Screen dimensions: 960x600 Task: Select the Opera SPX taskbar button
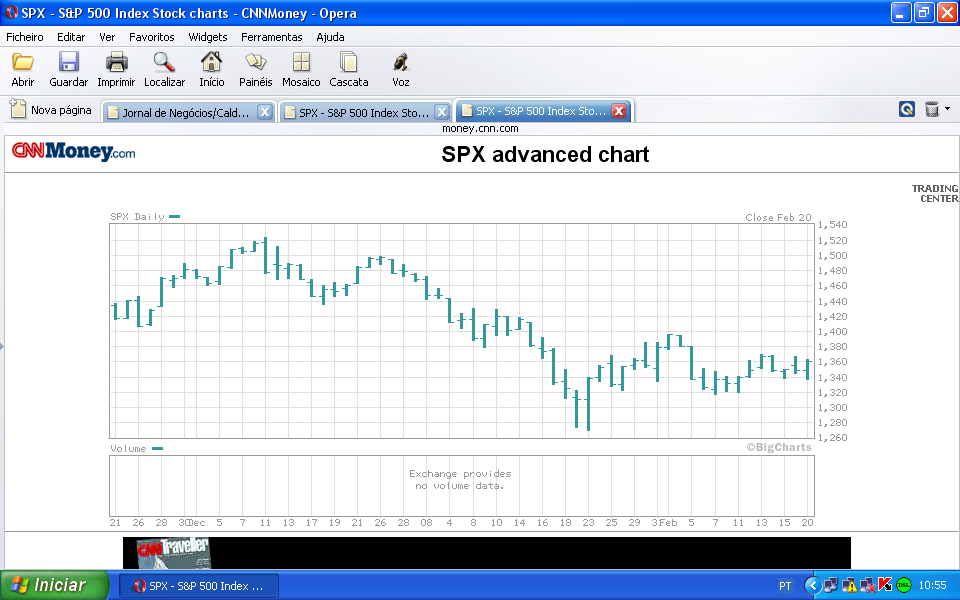[x=198, y=586]
